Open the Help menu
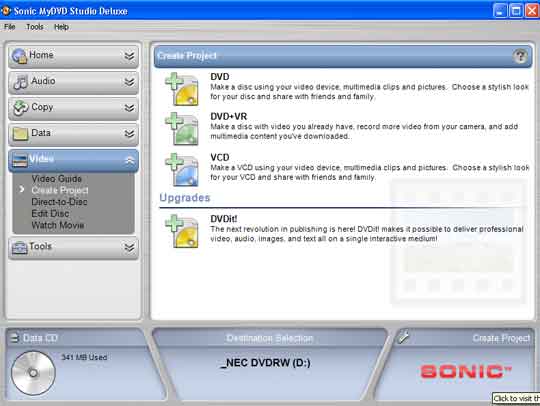540x406 pixels. pyautogui.click(x=61, y=27)
